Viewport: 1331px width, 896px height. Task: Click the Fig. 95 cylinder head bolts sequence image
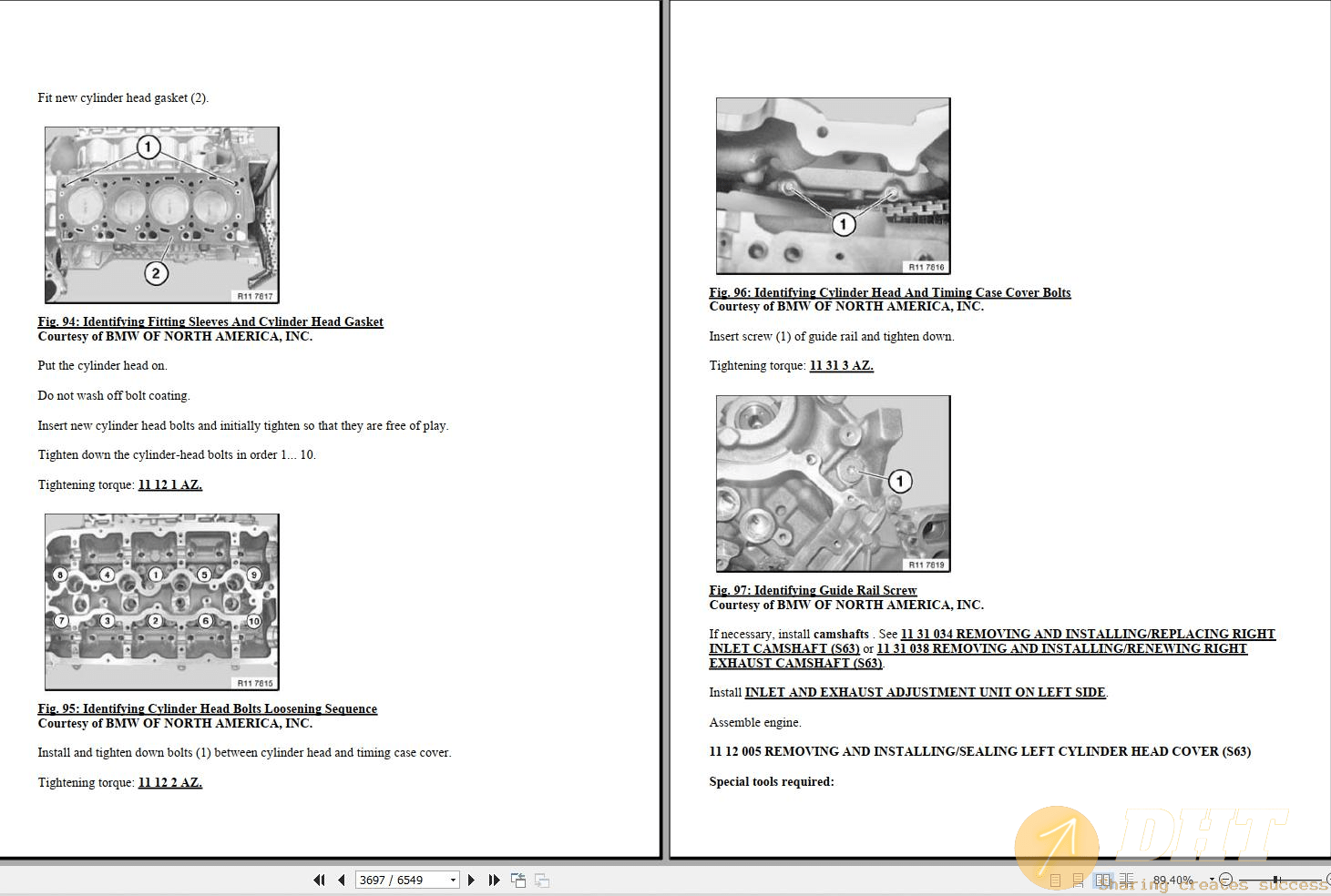(x=162, y=602)
